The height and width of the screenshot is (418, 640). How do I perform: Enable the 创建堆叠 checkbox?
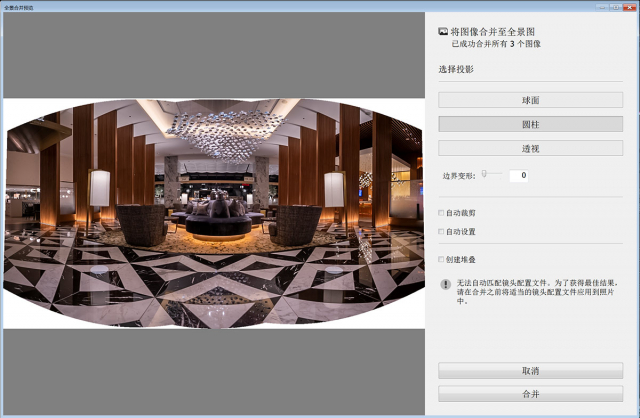coord(441,259)
